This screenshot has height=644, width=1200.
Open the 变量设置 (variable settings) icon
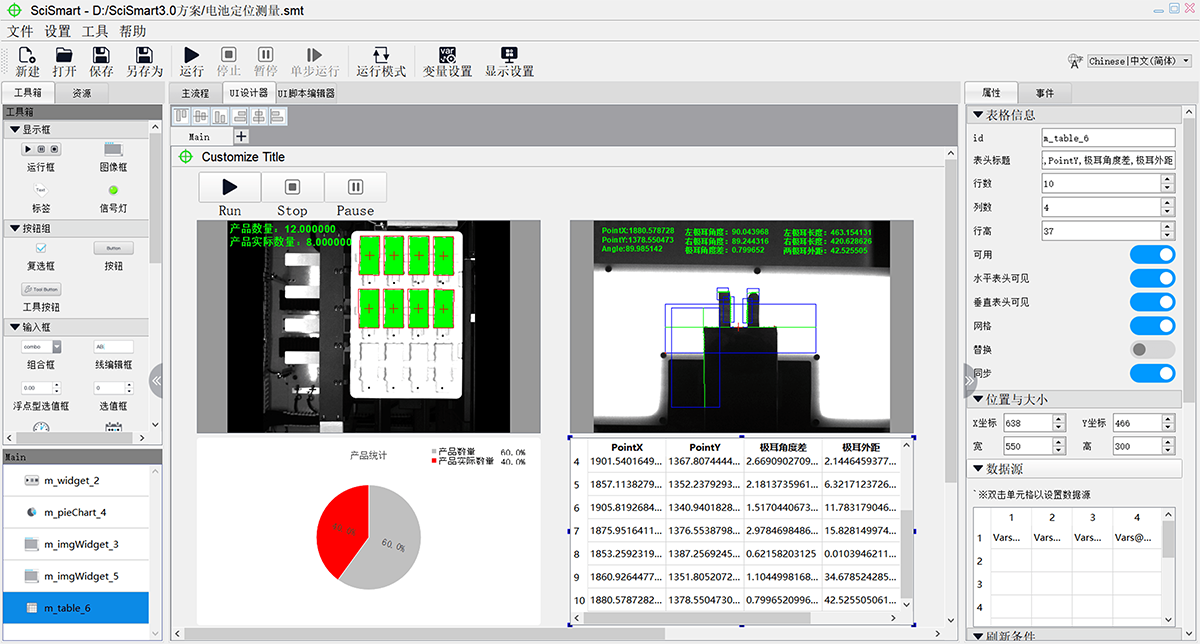447,55
